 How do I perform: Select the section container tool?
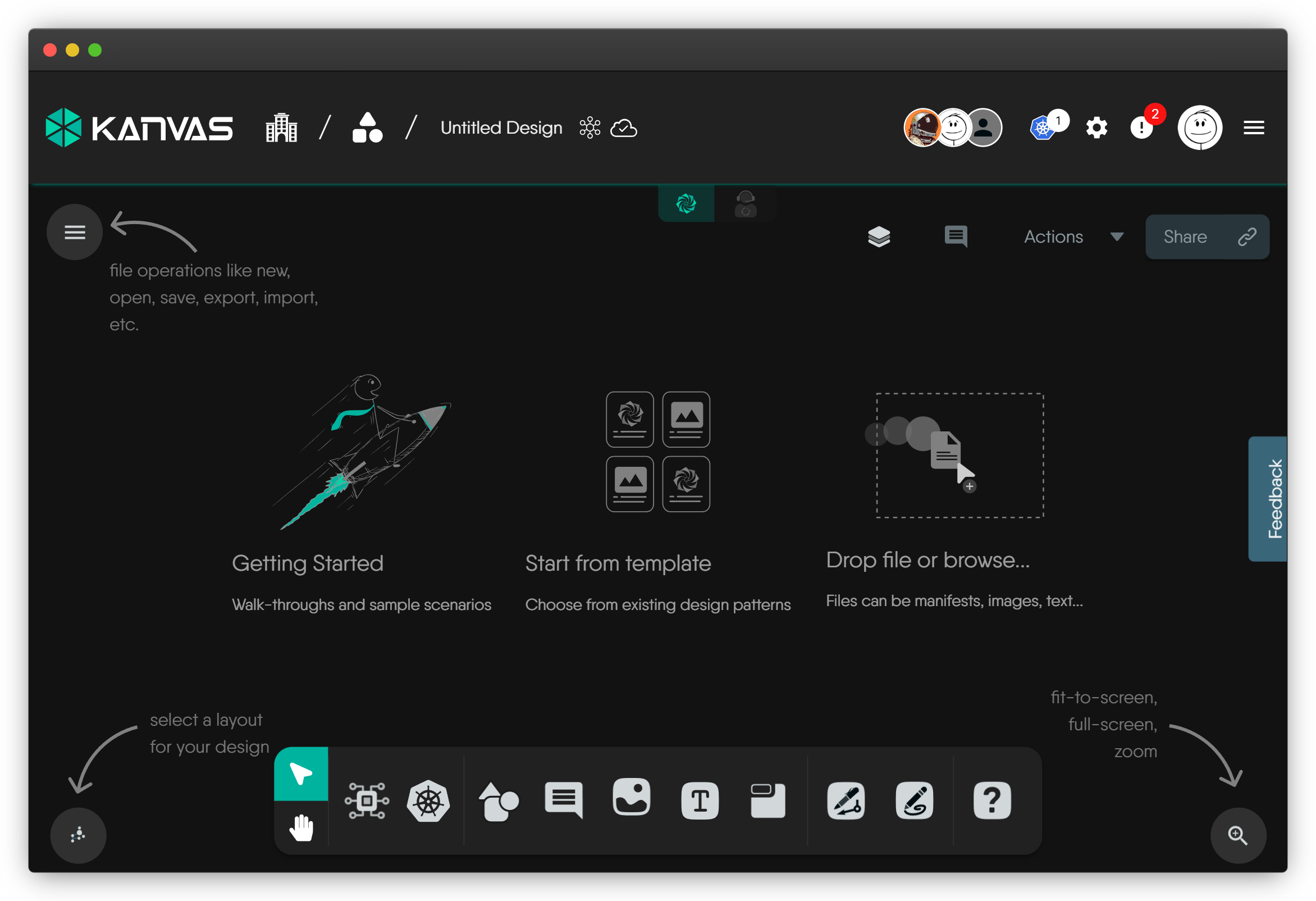pyautogui.click(x=768, y=800)
